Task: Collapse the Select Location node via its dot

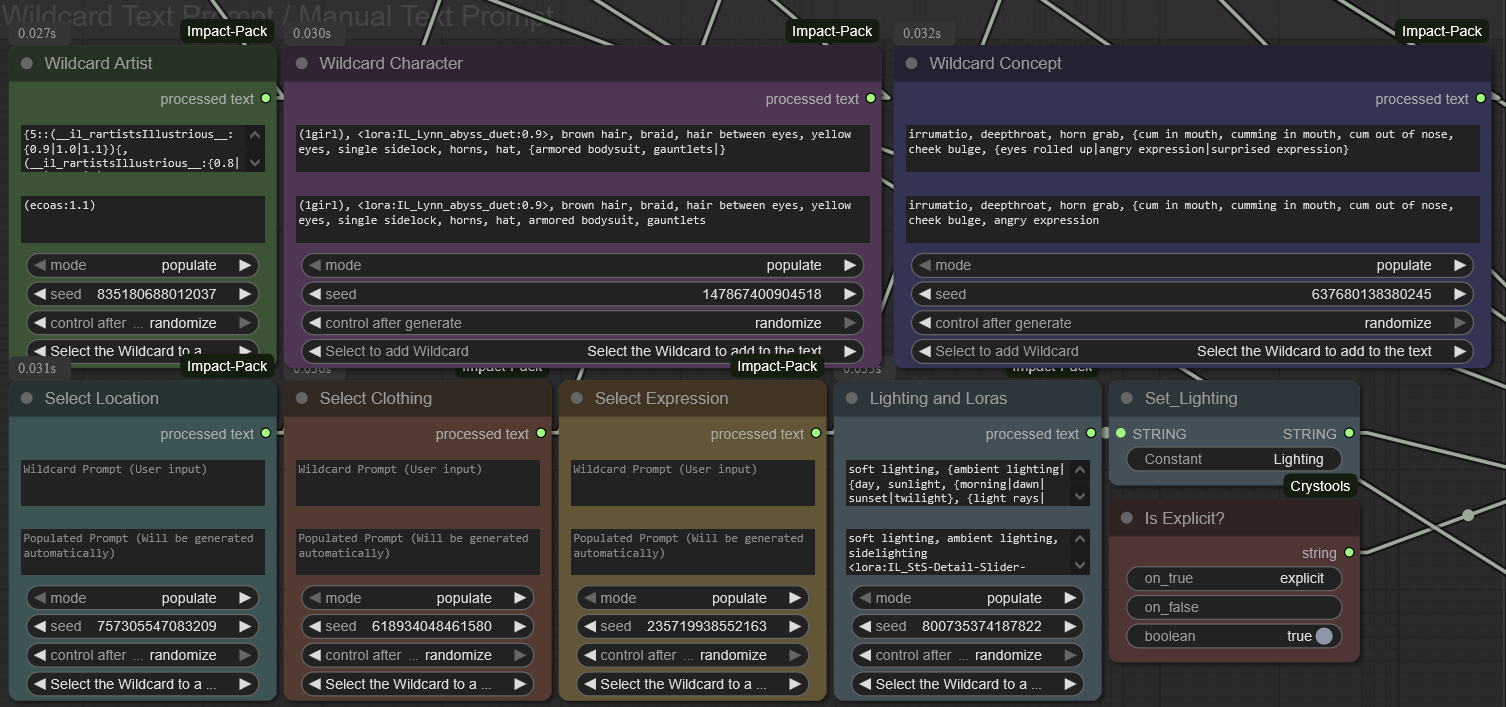Action: 27,398
